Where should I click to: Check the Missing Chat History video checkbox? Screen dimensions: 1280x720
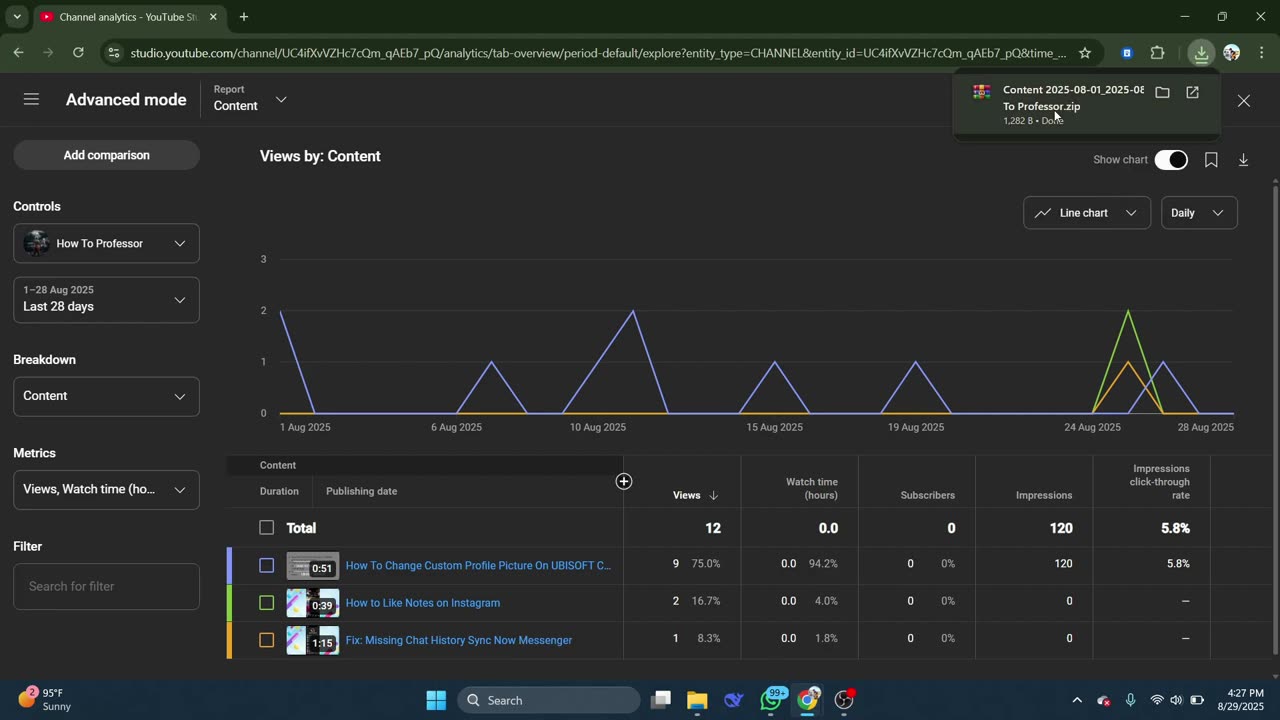click(x=266, y=640)
